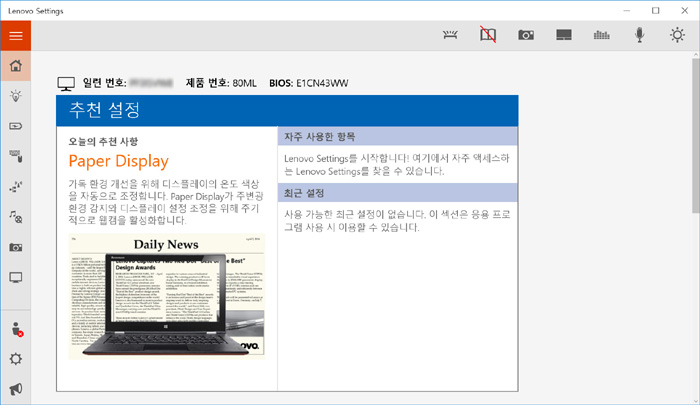This screenshot has height=405, width=700.
Task: Toggle the crossed-out reading mode icon
Action: [488, 35]
